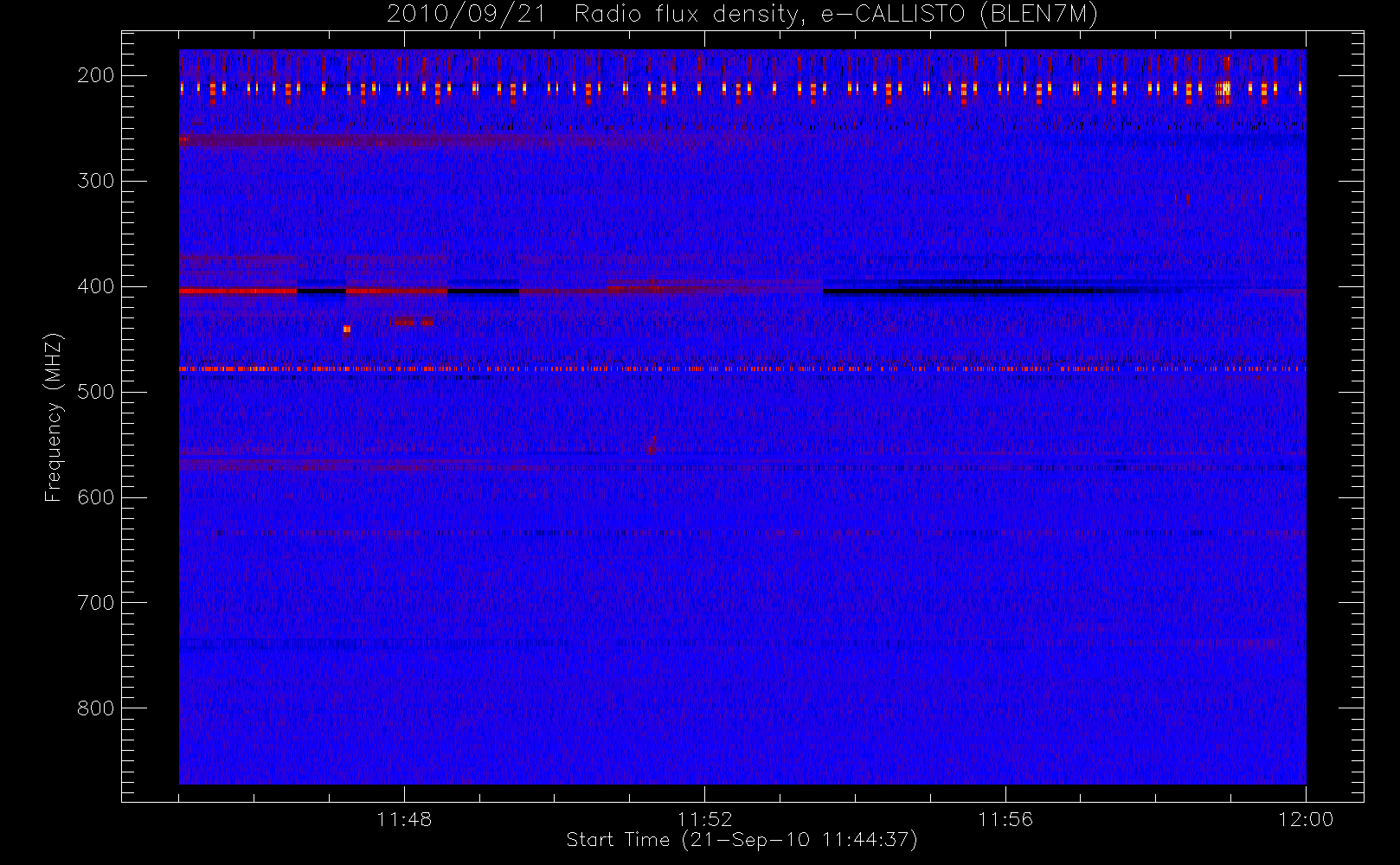This screenshot has width=1400, height=865.
Task: Click the 11:56 time tick label
Action: point(1005,819)
